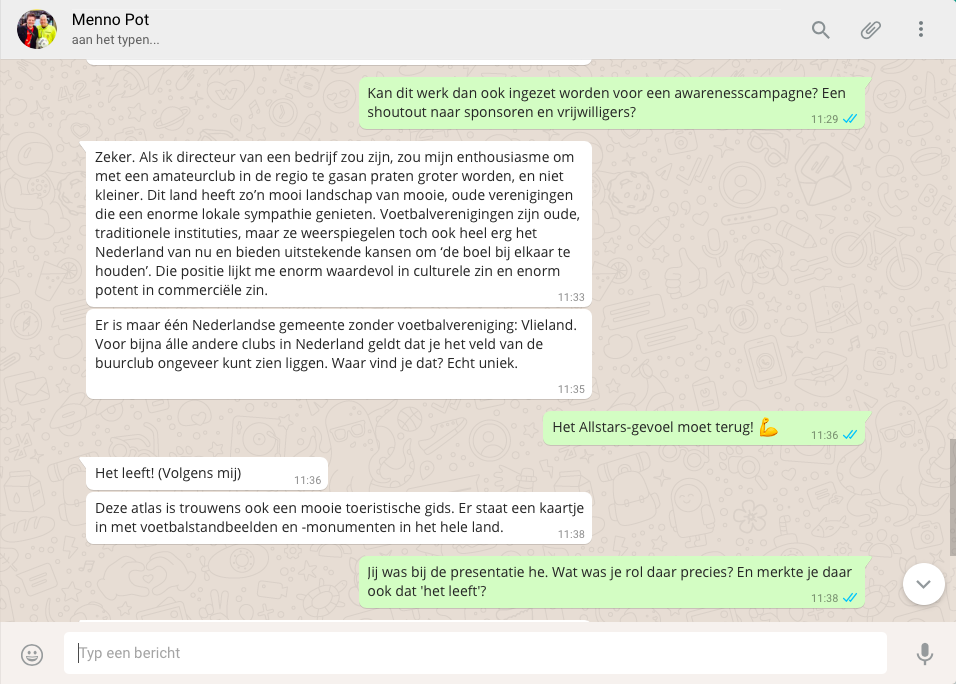Click the chat scrollbar thumb

click(952, 497)
